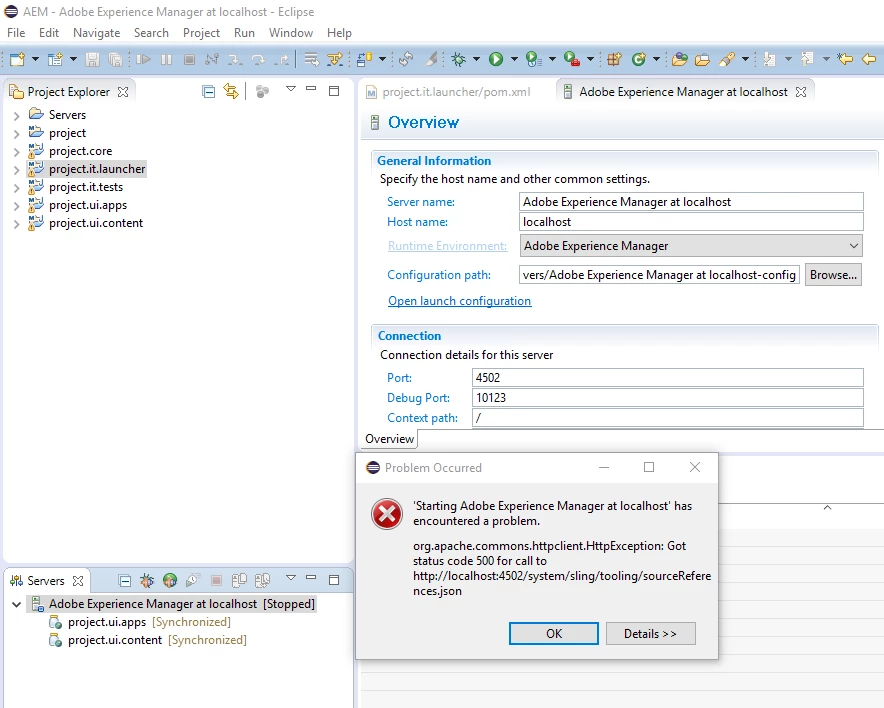Click the Back navigation arrow in toolbar
This screenshot has width=884, height=708.
tap(869, 59)
